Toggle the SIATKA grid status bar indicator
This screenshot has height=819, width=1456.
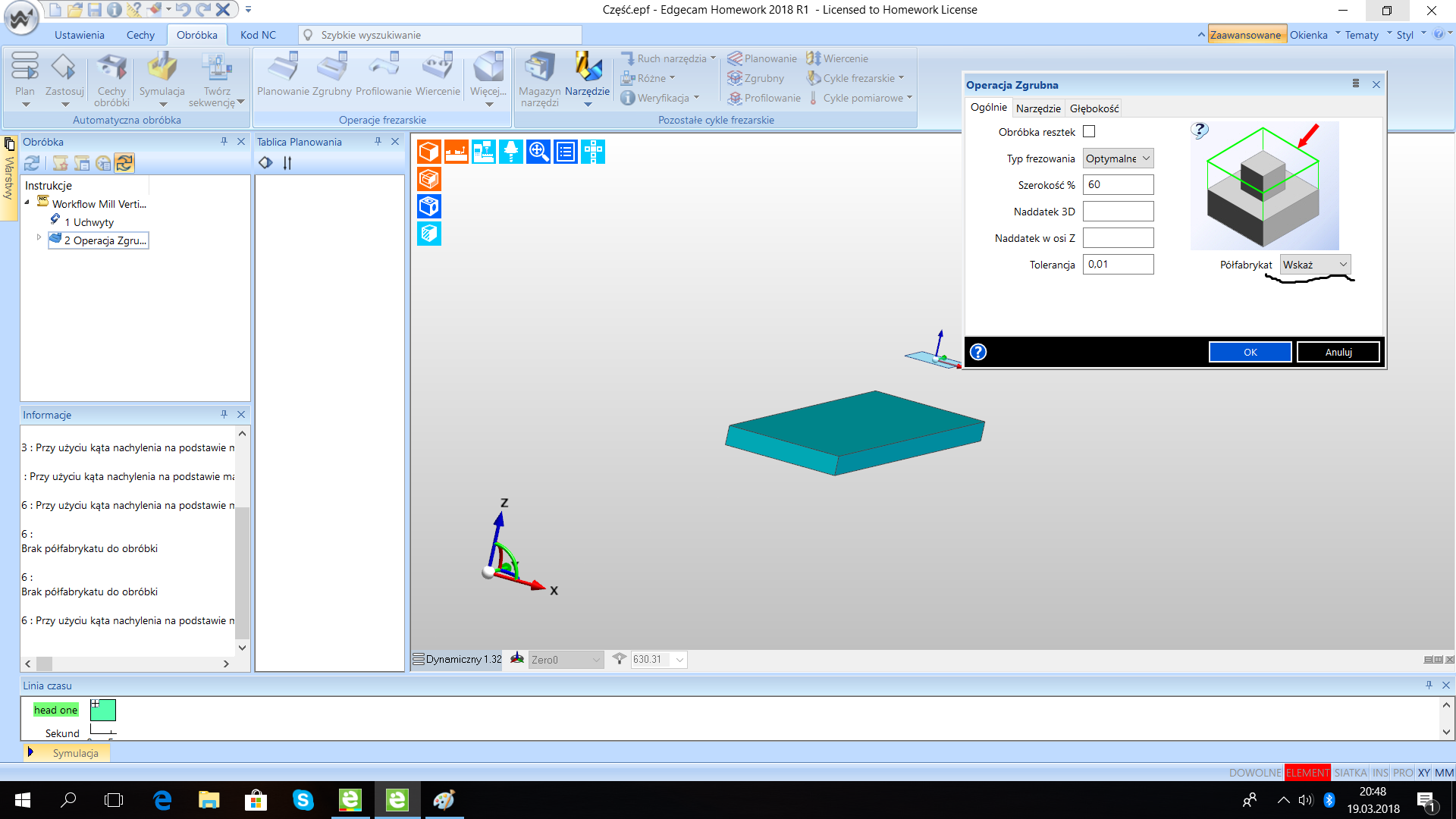pyautogui.click(x=1351, y=773)
